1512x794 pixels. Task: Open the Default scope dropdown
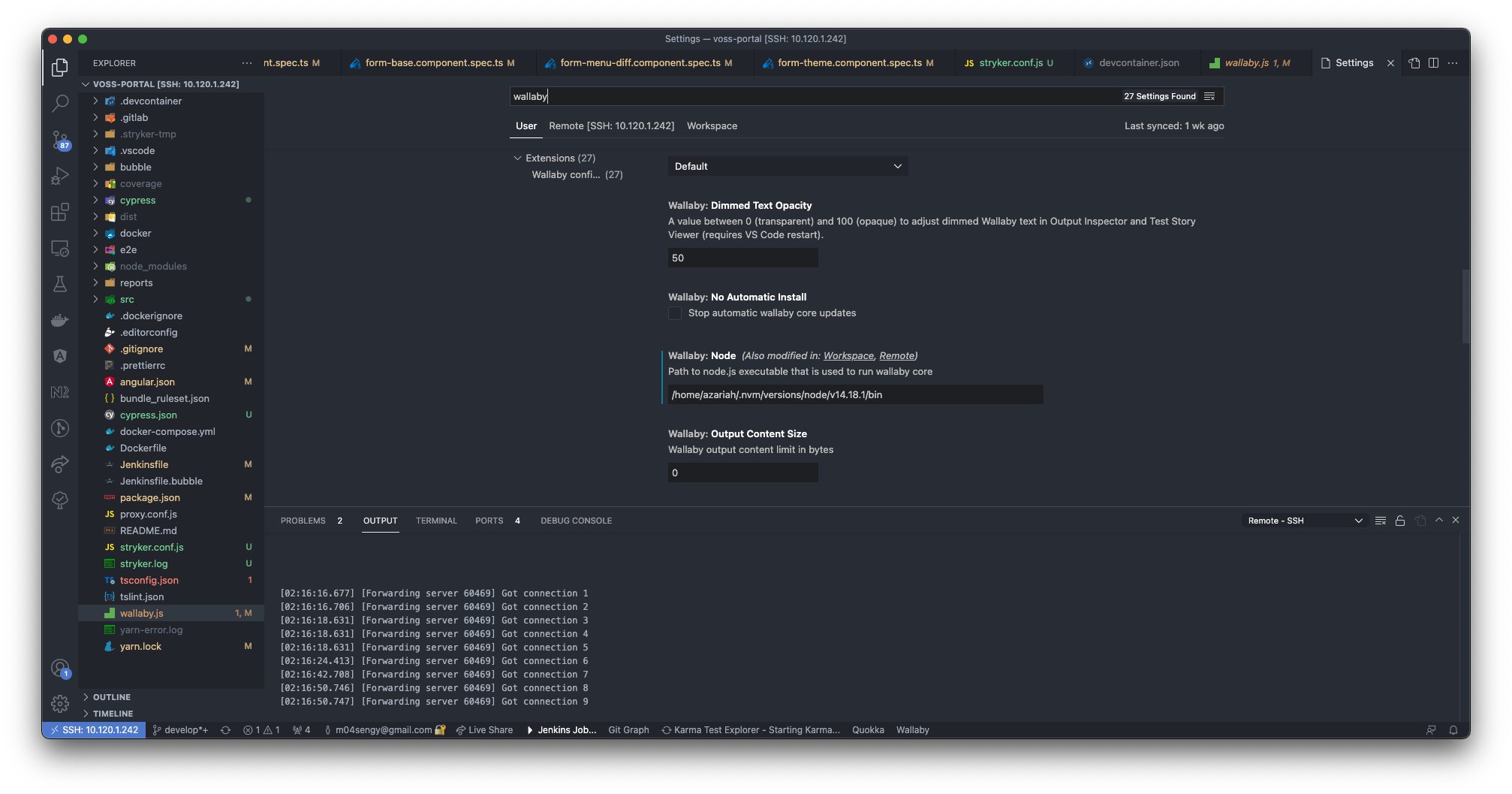point(787,166)
